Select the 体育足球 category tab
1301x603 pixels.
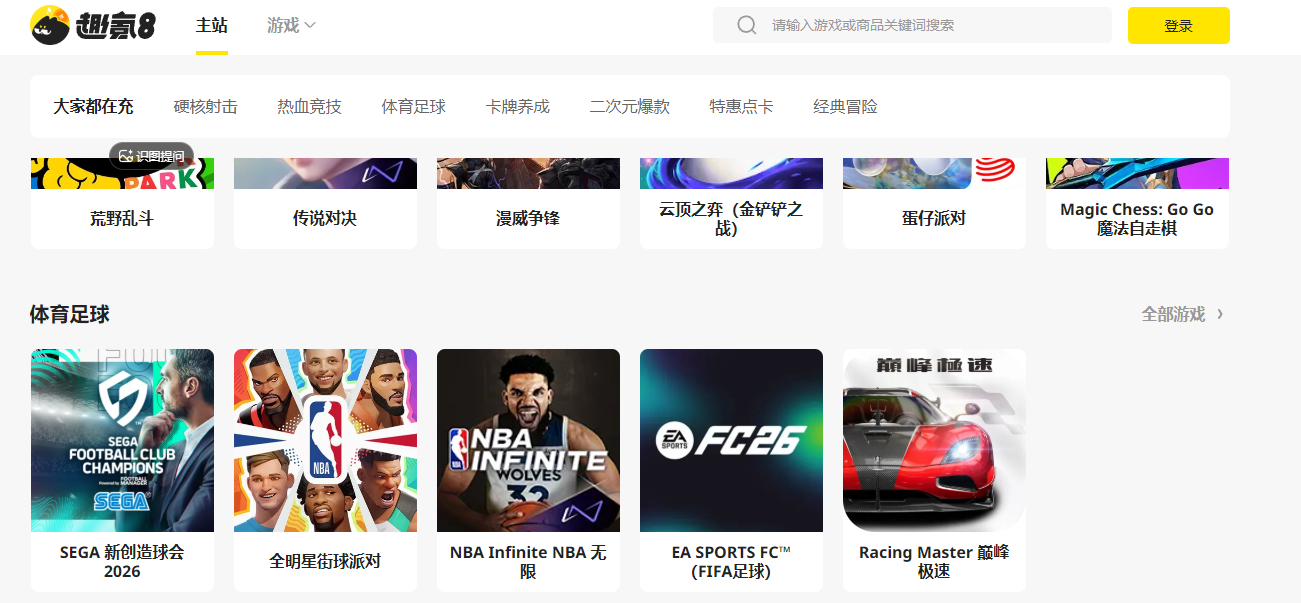click(x=413, y=106)
